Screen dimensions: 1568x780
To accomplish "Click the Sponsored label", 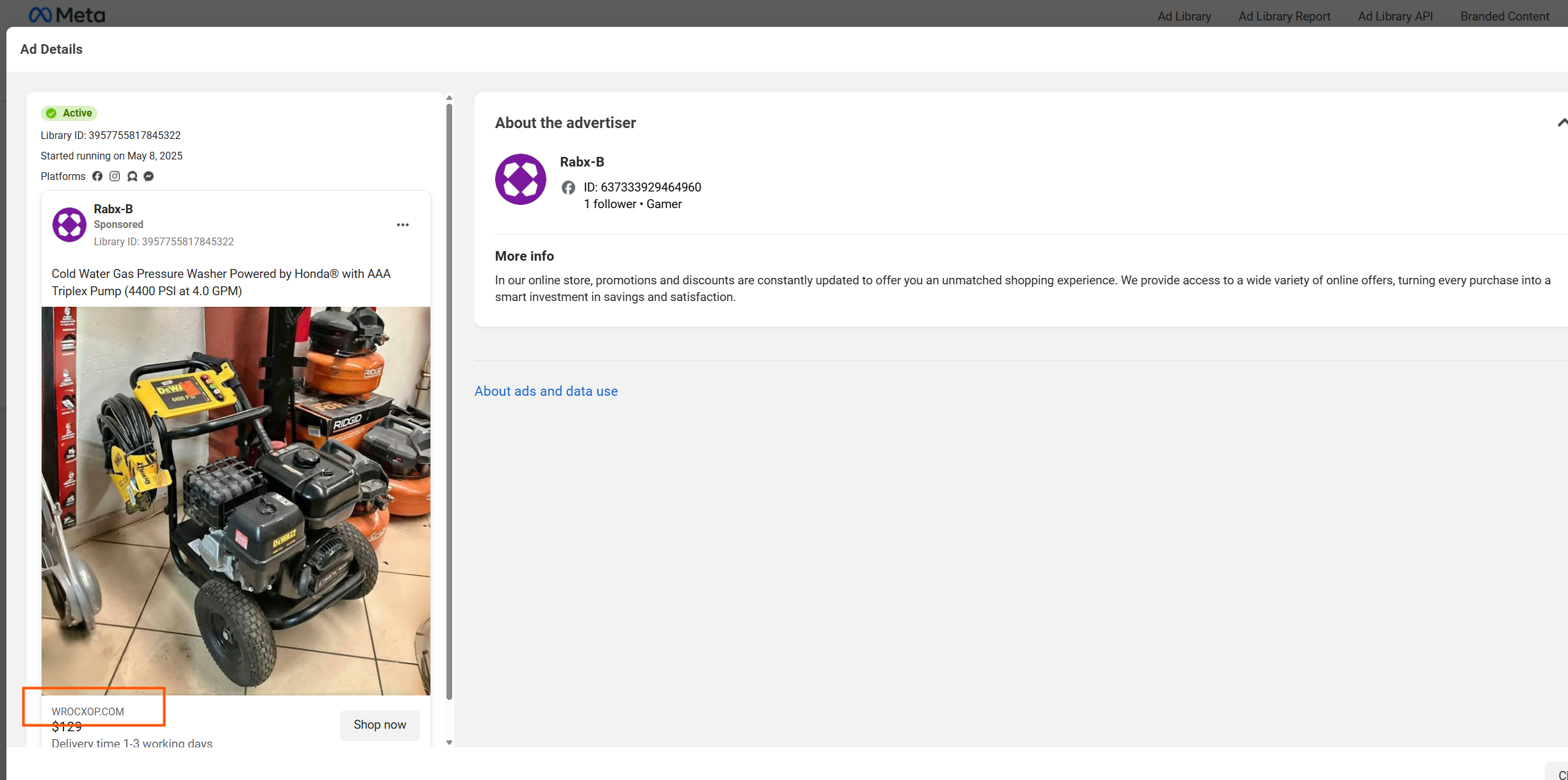I will click(x=118, y=224).
